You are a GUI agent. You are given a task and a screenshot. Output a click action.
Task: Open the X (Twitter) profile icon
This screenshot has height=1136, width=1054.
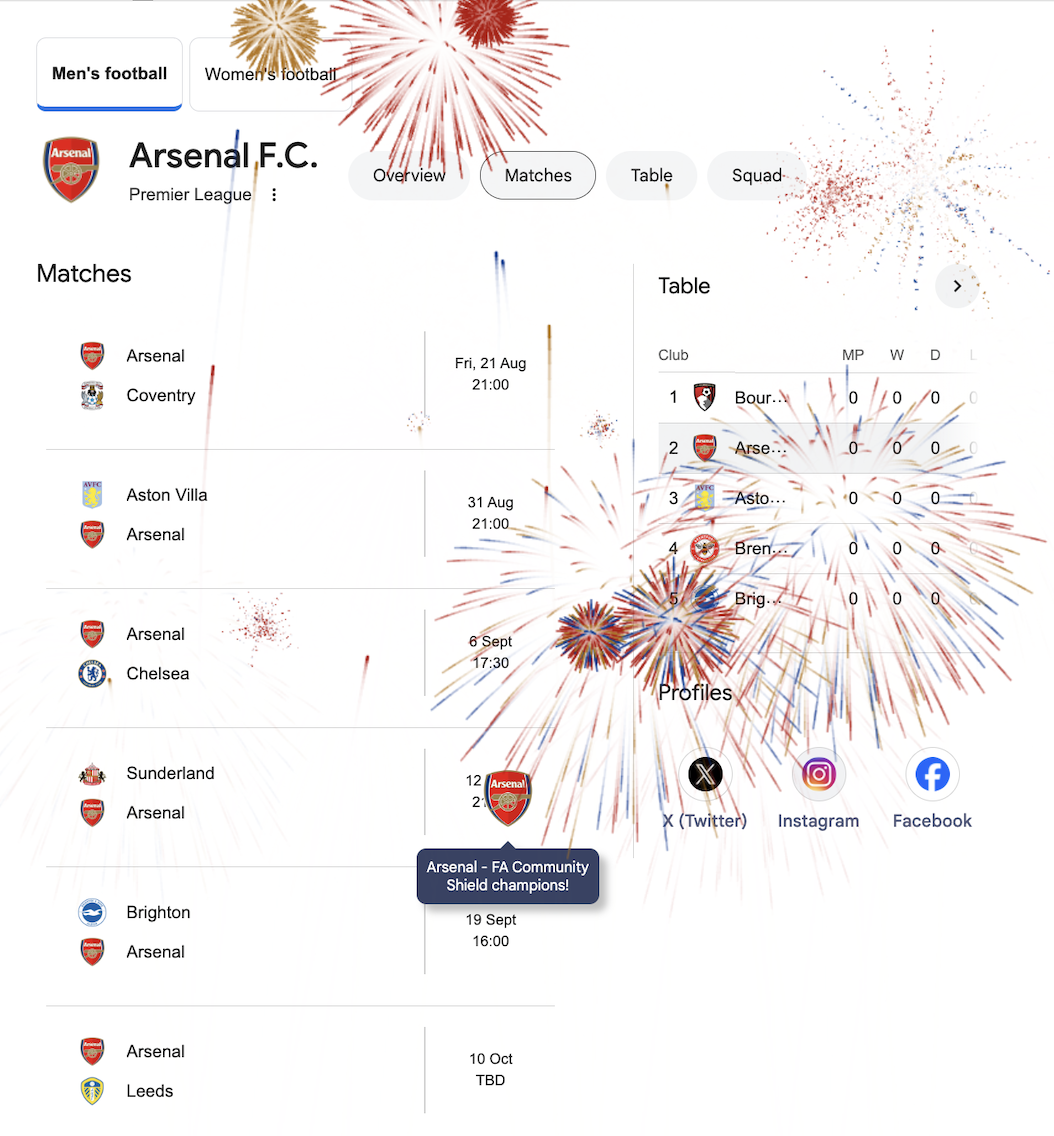point(705,774)
